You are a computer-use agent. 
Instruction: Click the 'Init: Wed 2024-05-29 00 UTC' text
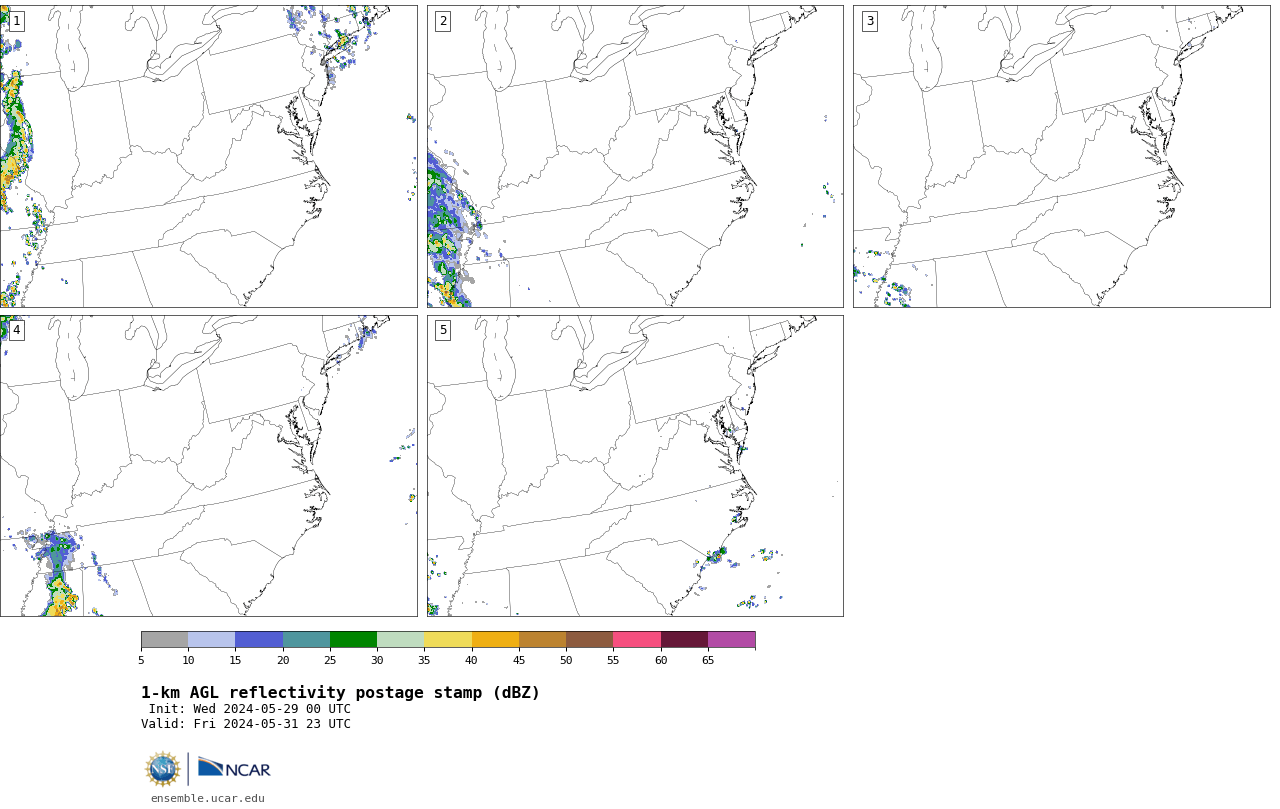[x=250, y=709]
